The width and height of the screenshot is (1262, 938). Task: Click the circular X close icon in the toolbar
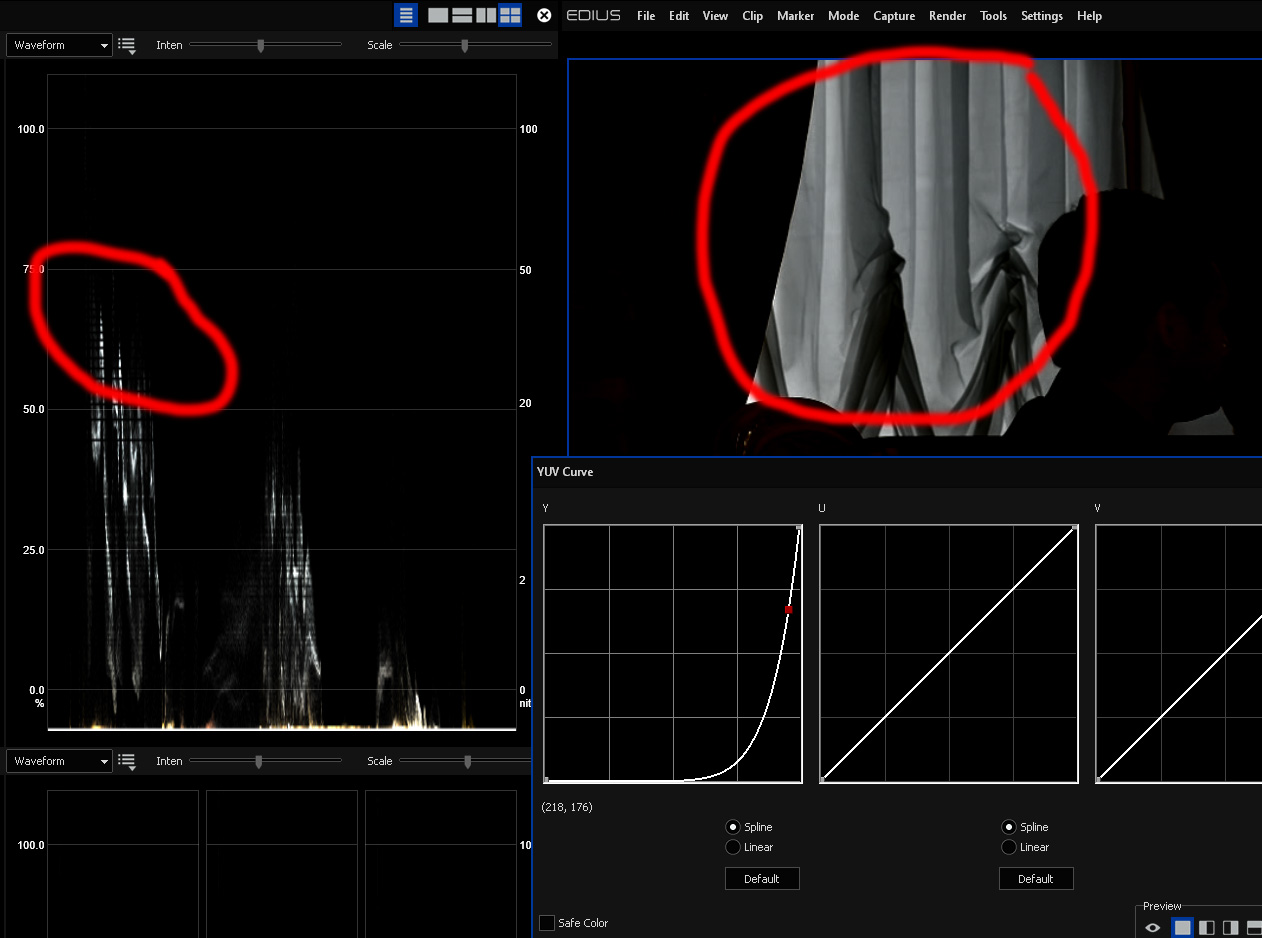pos(543,15)
